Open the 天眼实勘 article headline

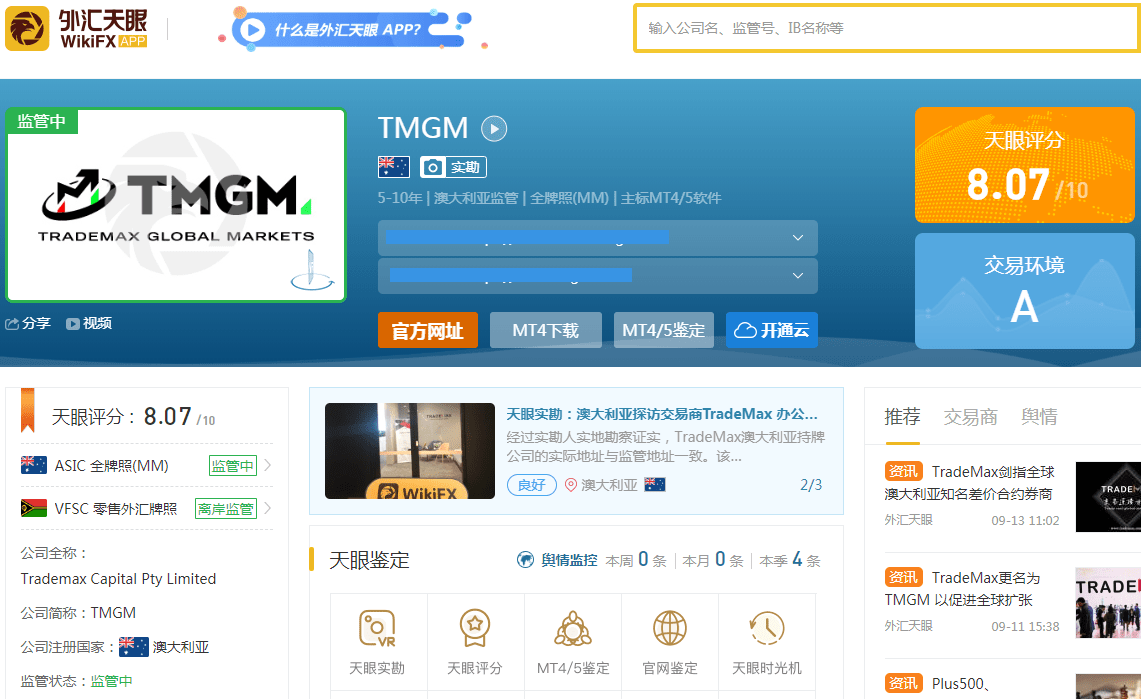click(x=662, y=414)
